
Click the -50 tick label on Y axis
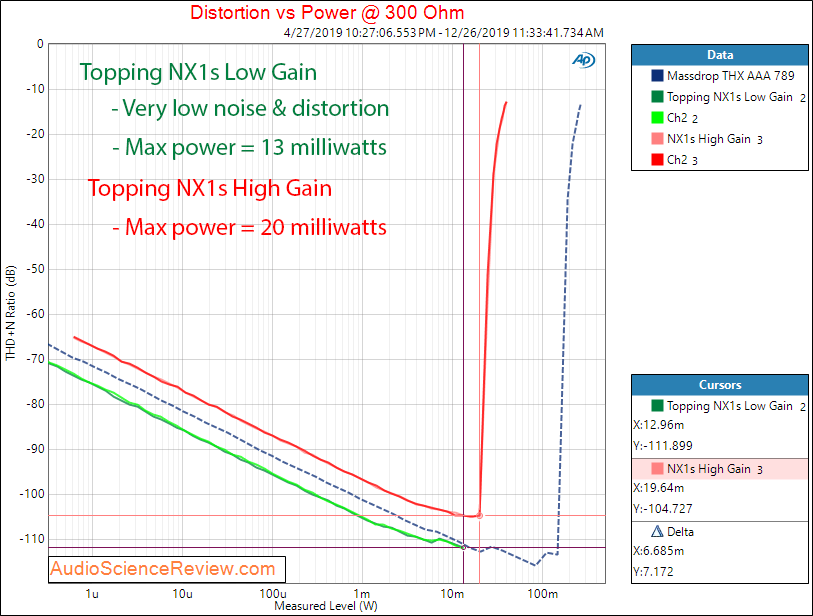point(35,269)
